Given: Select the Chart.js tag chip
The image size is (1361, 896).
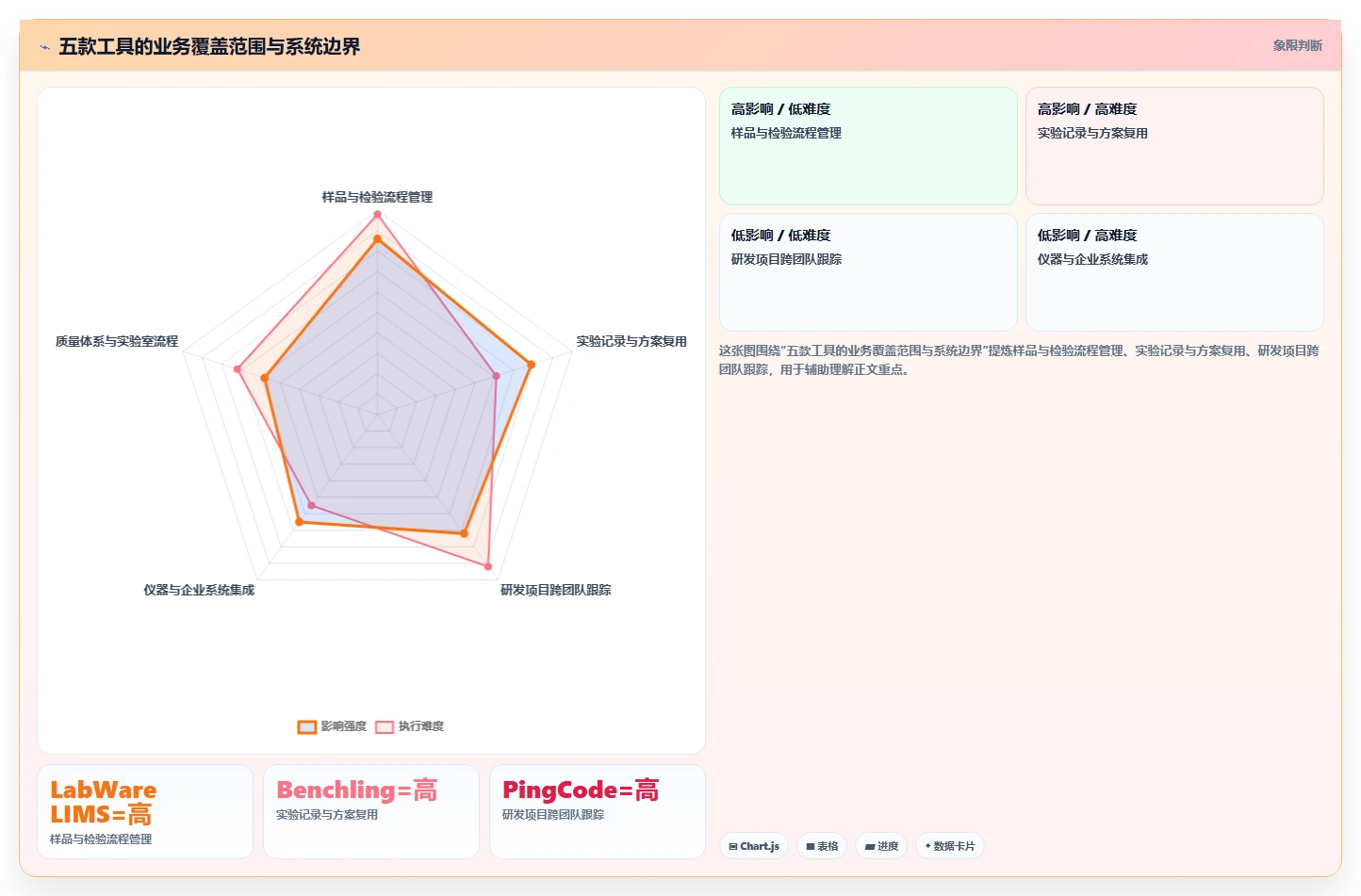Looking at the screenshot, I should tap(754, 846).
